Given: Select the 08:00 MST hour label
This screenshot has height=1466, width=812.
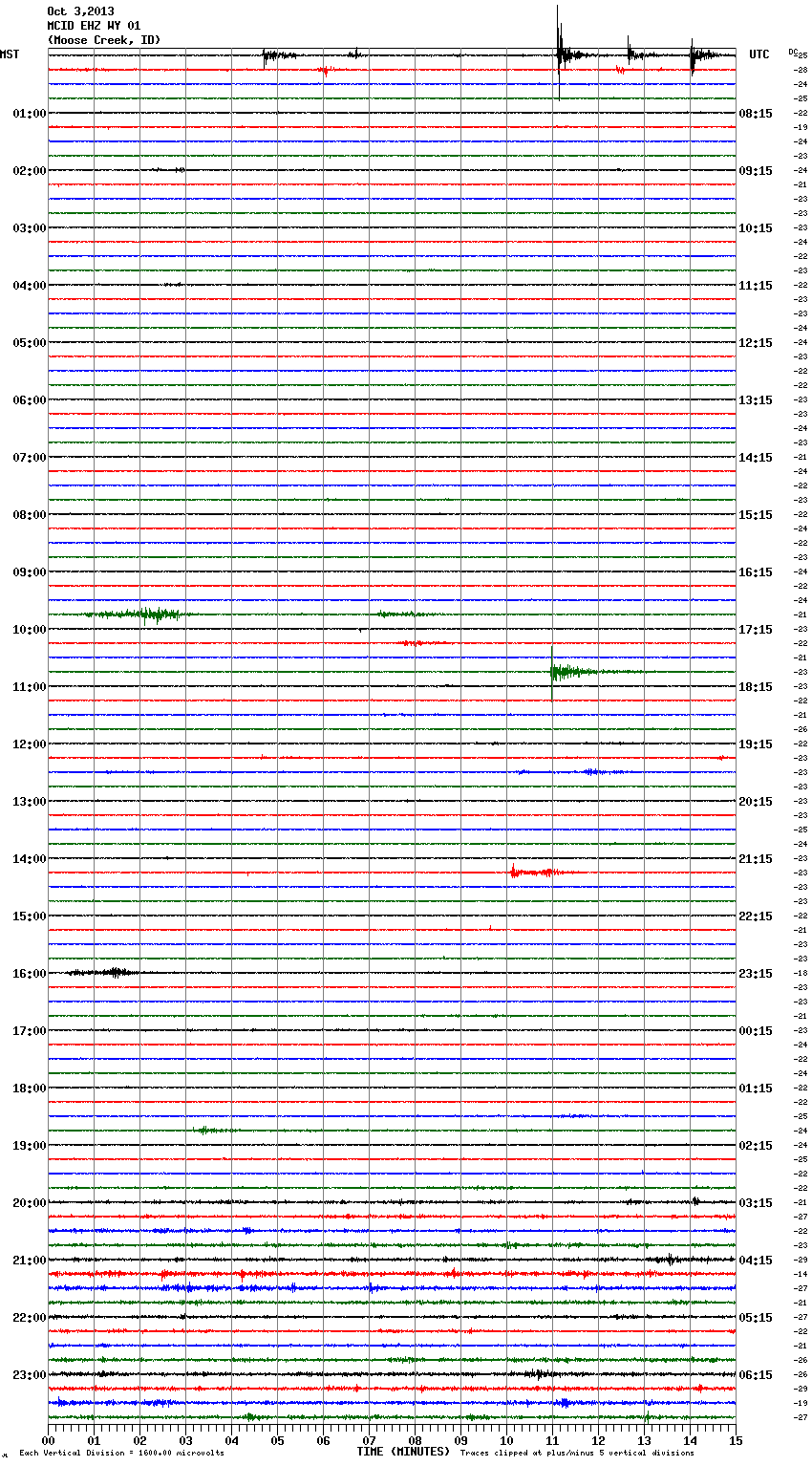Looking at the screenshot, I should 30,515.
